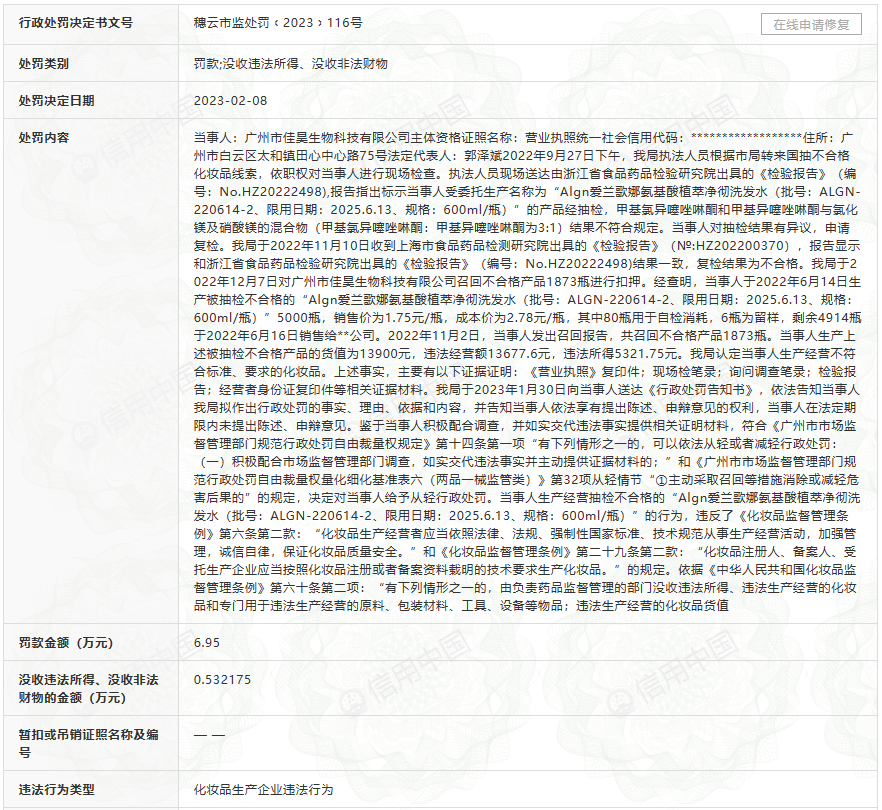This screenshot has width=882, height=810.
Task: Click the 在线申请修复 button
Action: 811,25
